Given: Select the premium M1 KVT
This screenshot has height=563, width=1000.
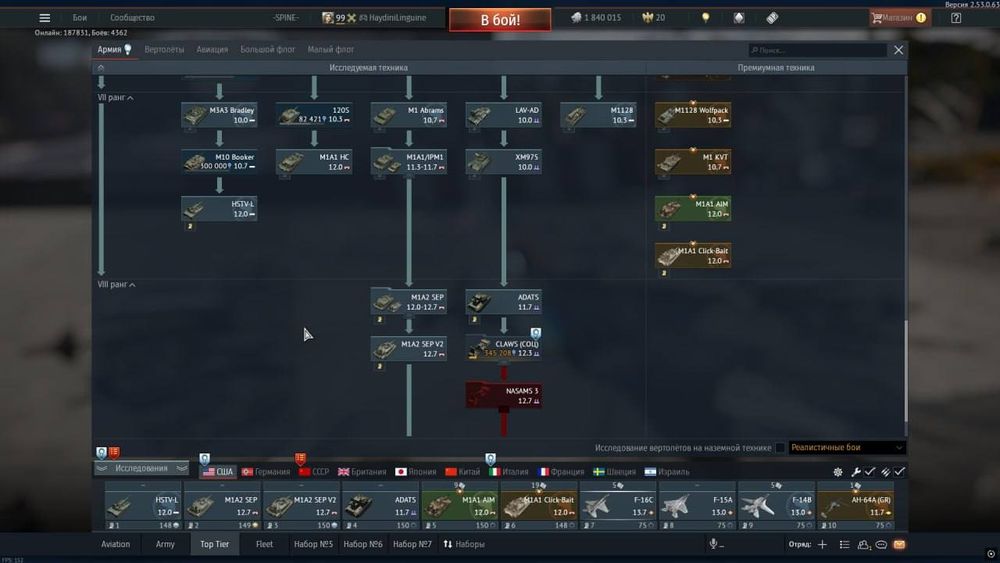Looking at the screenshot, I should click(693, 162).
